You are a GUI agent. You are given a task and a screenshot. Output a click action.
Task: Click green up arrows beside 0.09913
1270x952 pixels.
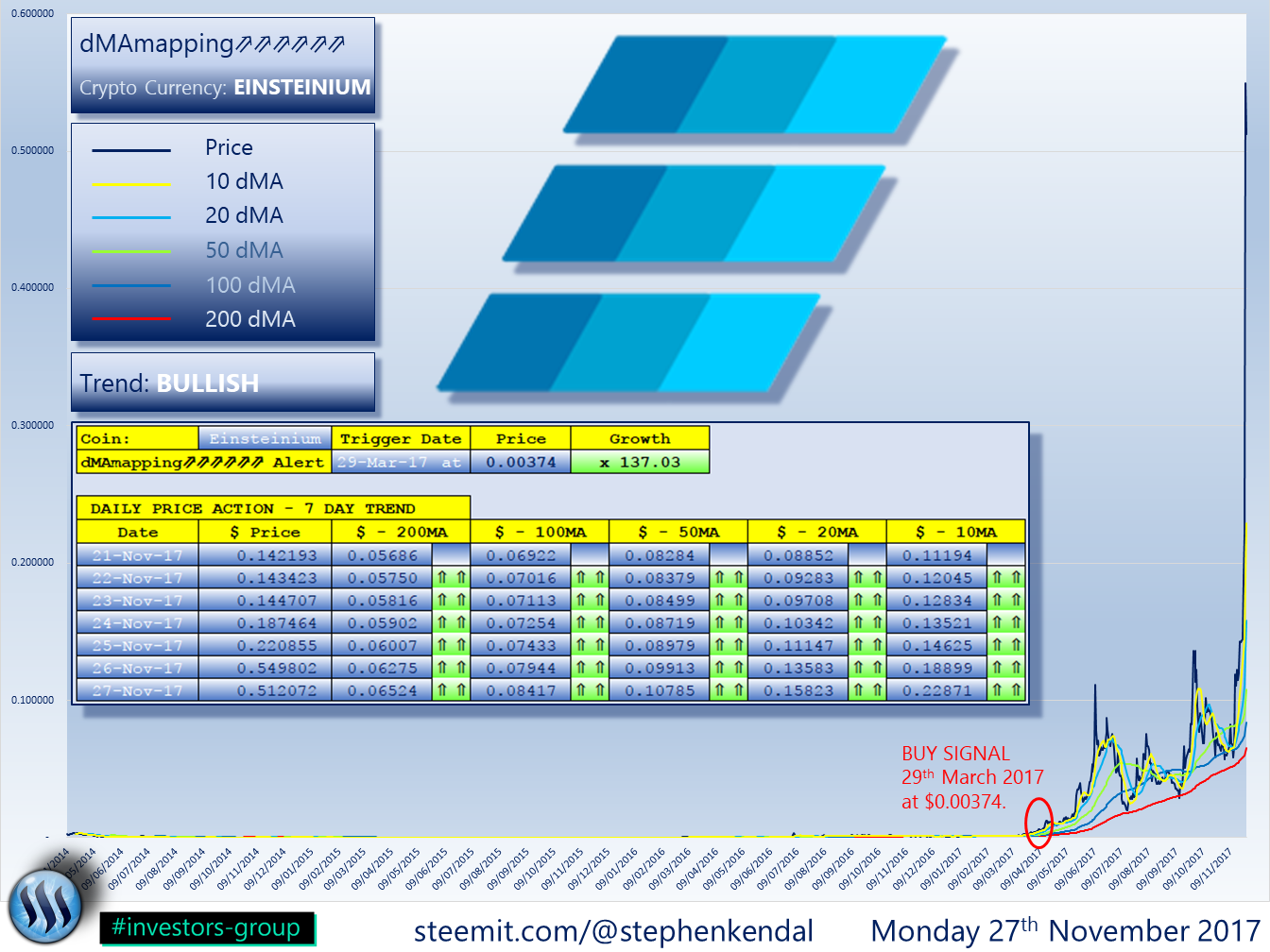coord(729,669)
